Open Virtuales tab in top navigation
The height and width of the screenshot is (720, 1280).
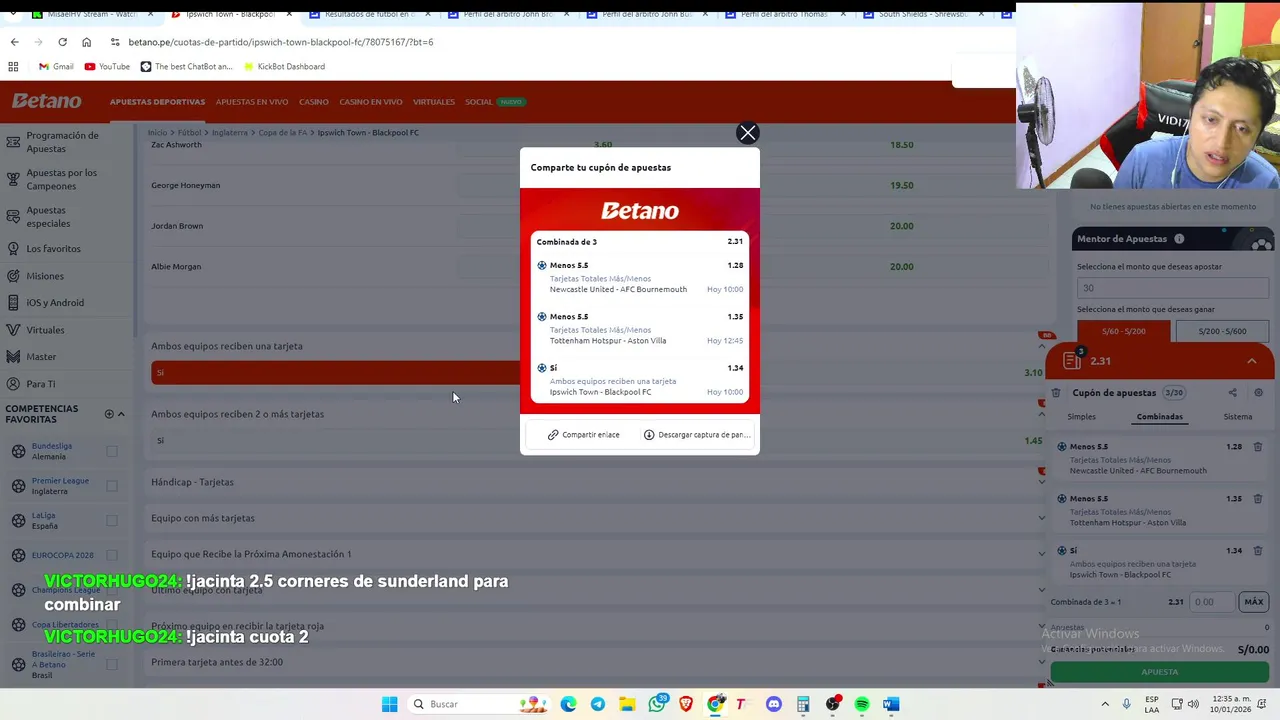pyautogui.click(x=434, y=102)
